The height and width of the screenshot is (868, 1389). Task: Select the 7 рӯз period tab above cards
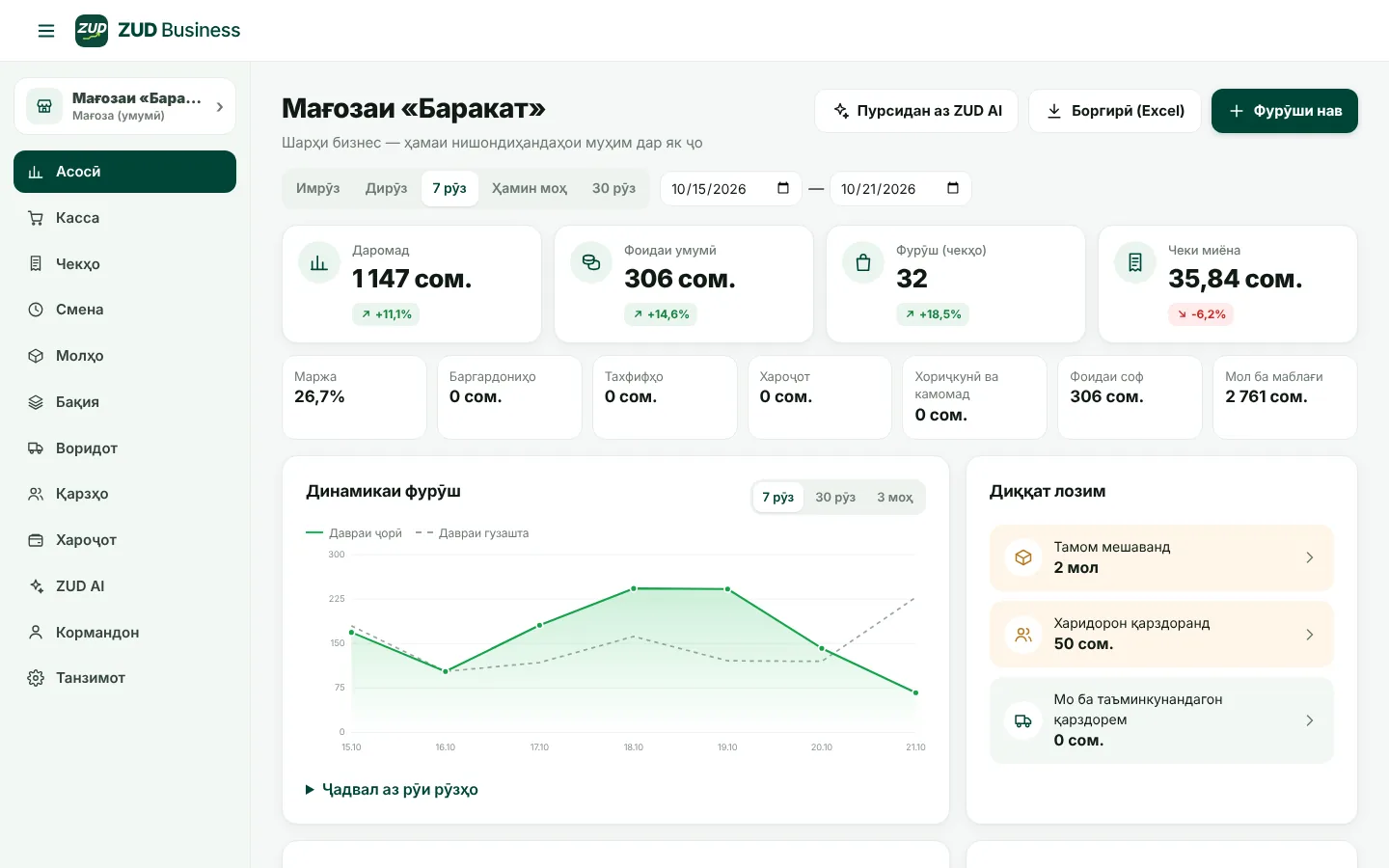click(449, 188)
